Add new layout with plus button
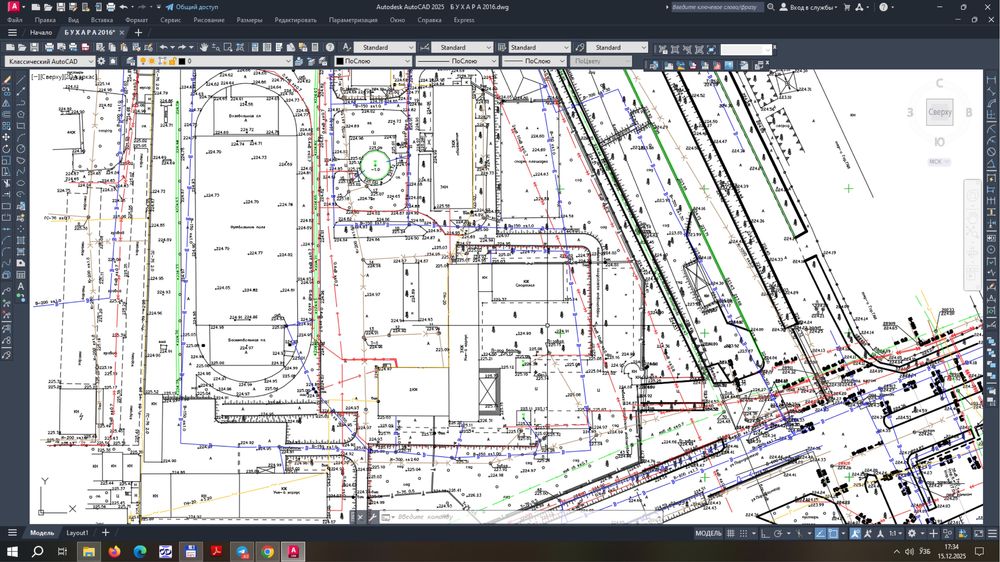Screen dimensions: 1000x562 (105, 533)
